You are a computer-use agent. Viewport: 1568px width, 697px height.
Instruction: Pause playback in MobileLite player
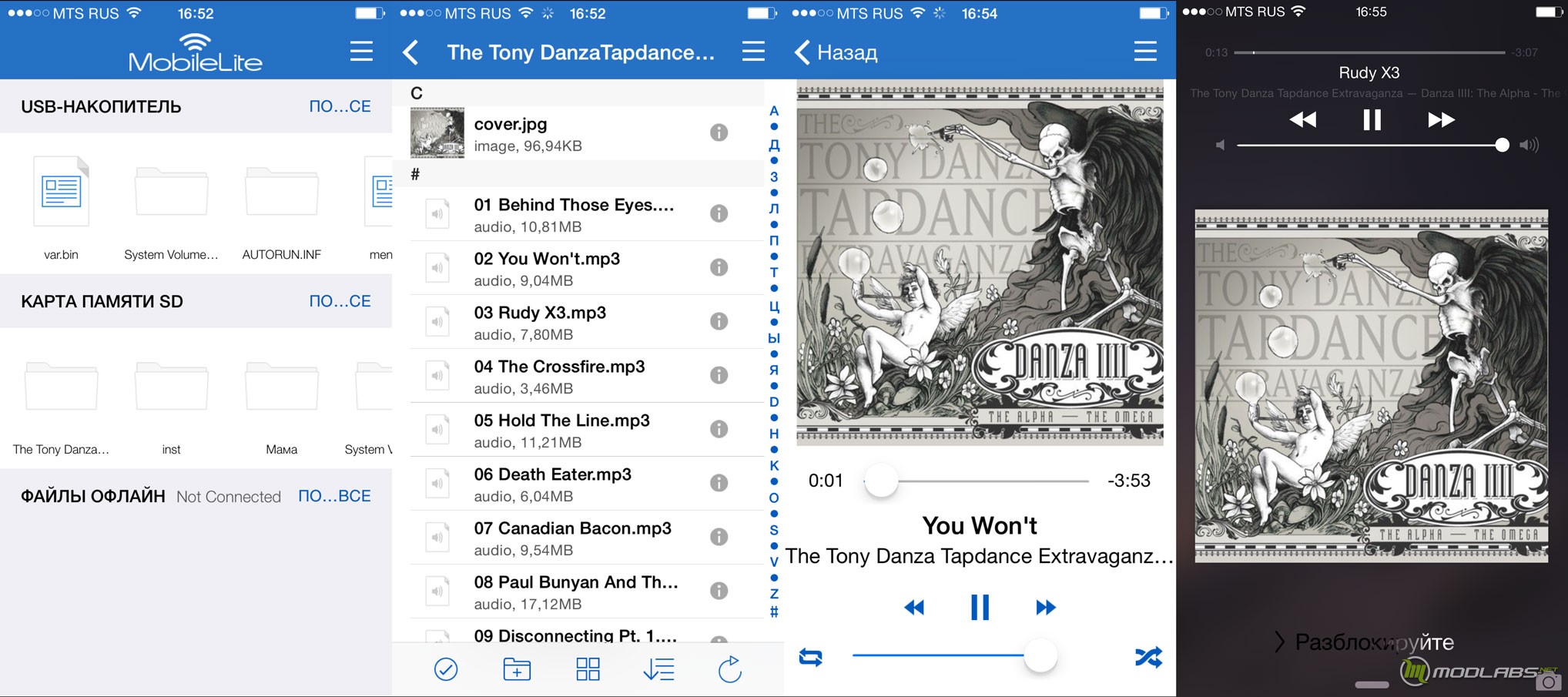pyautogui.click(x=980, y=608)
